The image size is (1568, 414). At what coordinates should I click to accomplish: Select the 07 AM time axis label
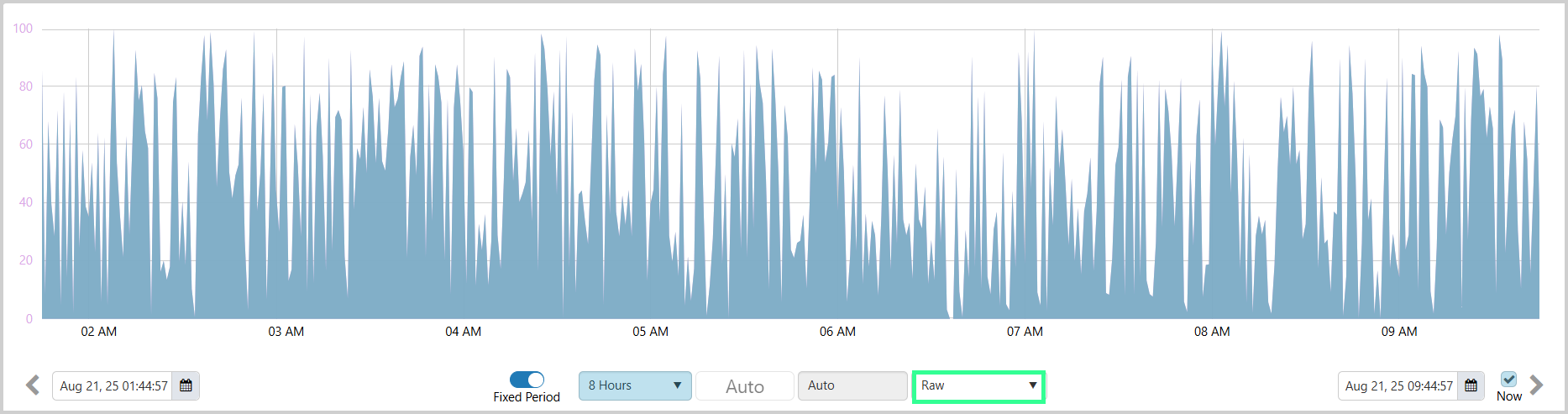coord(1025,332)
